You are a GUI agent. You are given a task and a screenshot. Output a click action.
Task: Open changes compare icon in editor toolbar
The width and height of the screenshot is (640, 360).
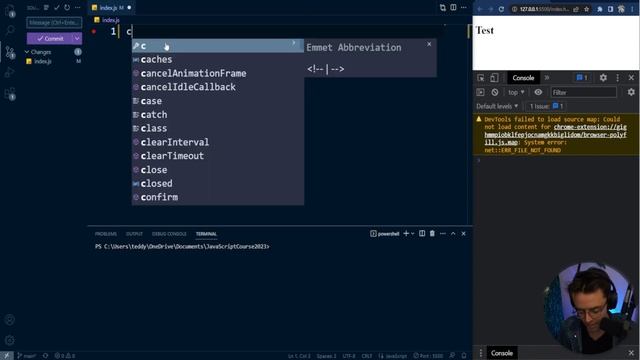point(443,7)
